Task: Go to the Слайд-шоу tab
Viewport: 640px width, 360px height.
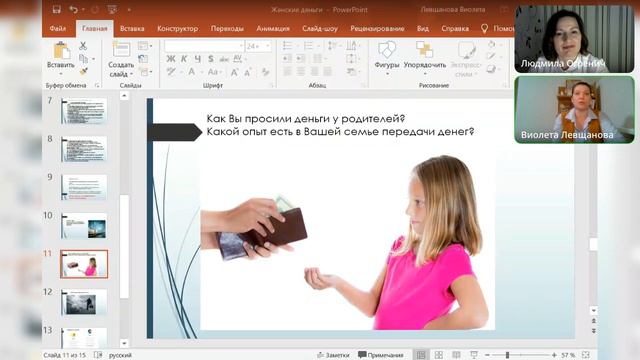Action: tap(320, 29)
